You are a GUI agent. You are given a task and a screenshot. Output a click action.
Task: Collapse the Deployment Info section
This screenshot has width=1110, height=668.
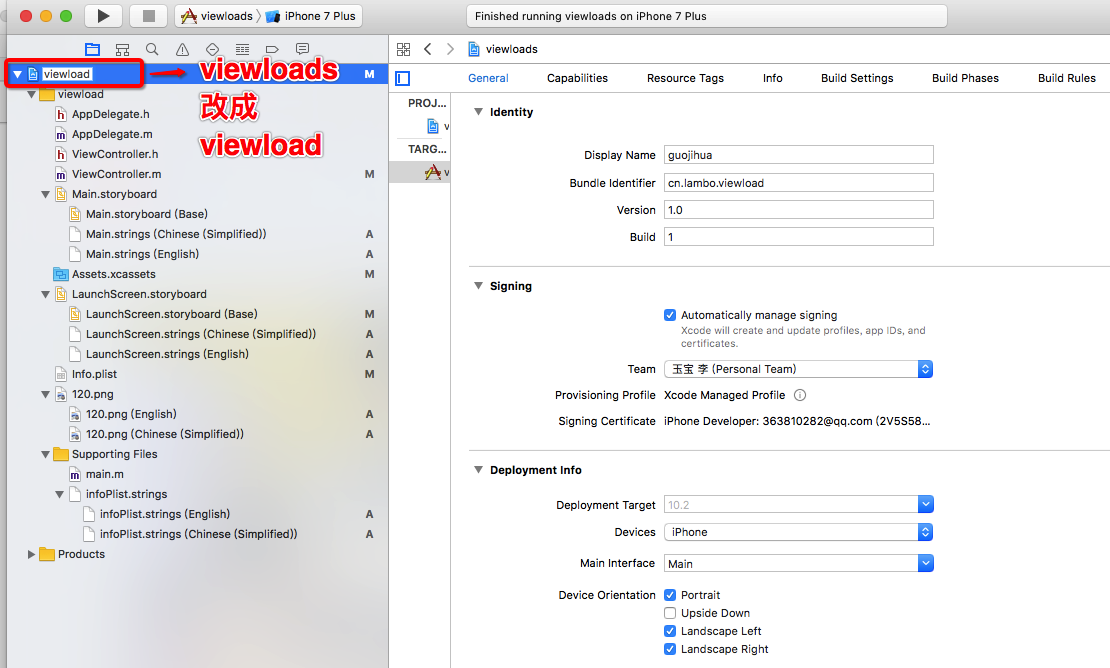[x=479, y=470]
